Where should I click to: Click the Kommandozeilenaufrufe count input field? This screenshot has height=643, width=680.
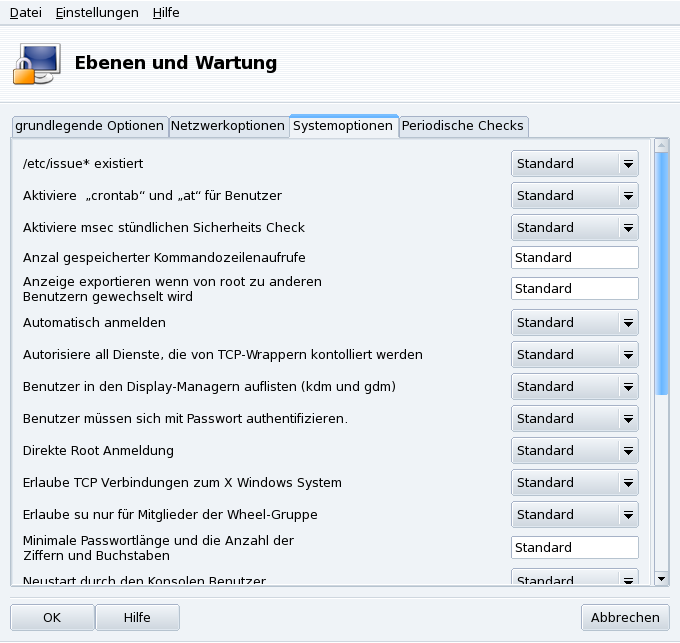(575, 258)
